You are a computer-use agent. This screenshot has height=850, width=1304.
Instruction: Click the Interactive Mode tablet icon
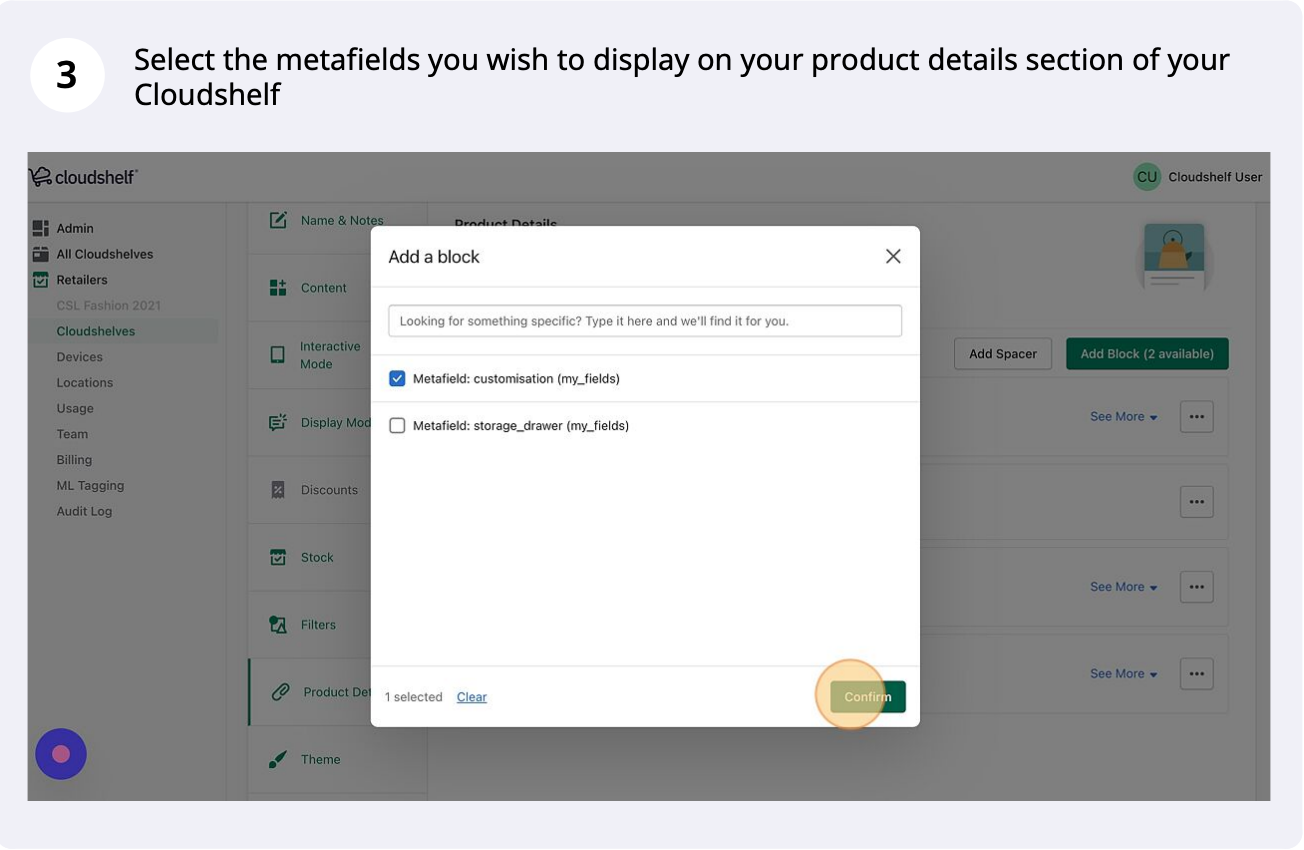(278, 355)
